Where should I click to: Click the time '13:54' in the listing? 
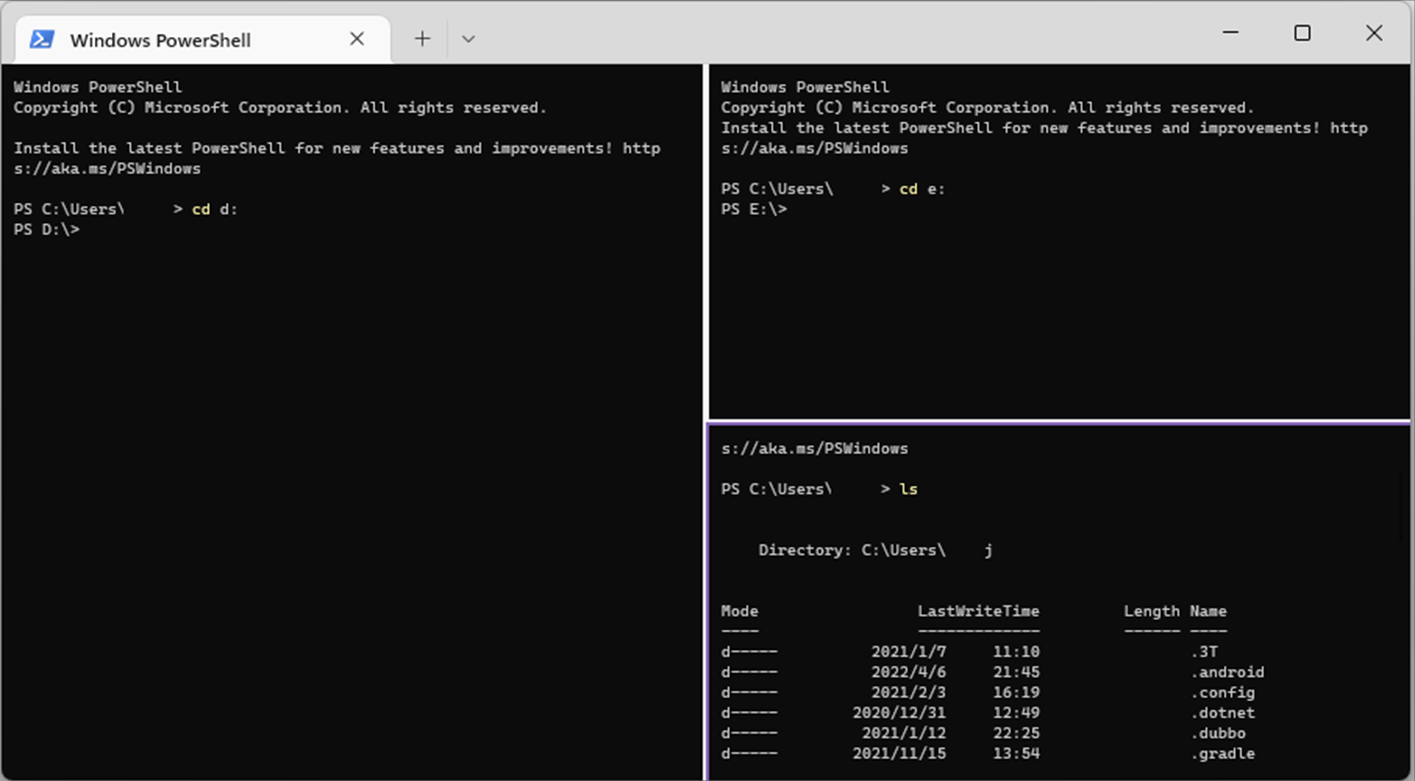pyautogui.click(x=1016, y=753)
